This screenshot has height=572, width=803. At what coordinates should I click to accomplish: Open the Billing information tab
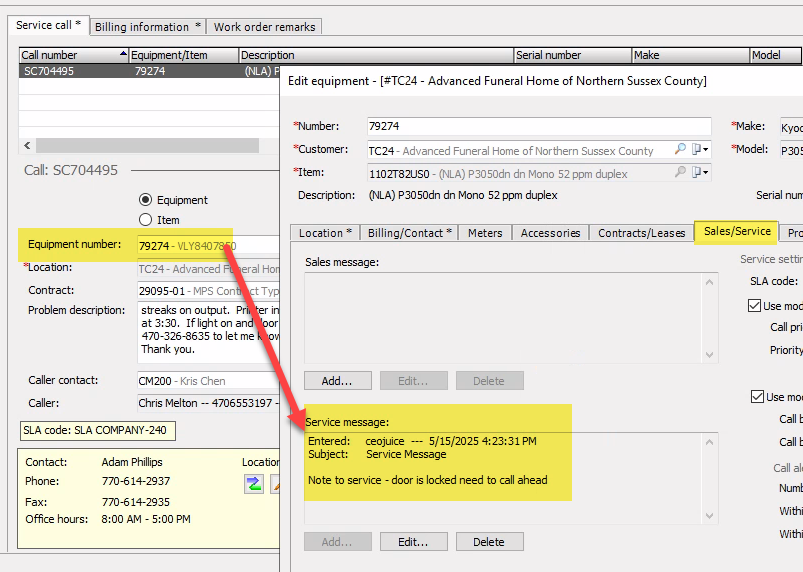(x=147, y=27)
